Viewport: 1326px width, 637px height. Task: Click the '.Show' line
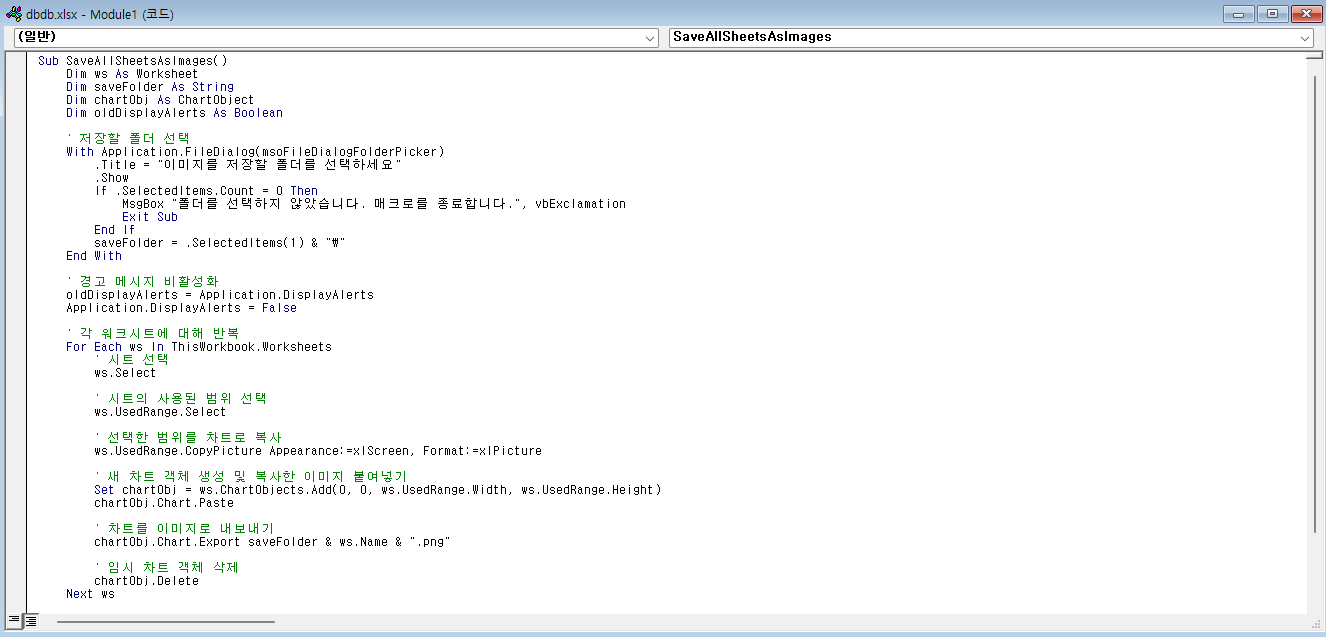112,178
